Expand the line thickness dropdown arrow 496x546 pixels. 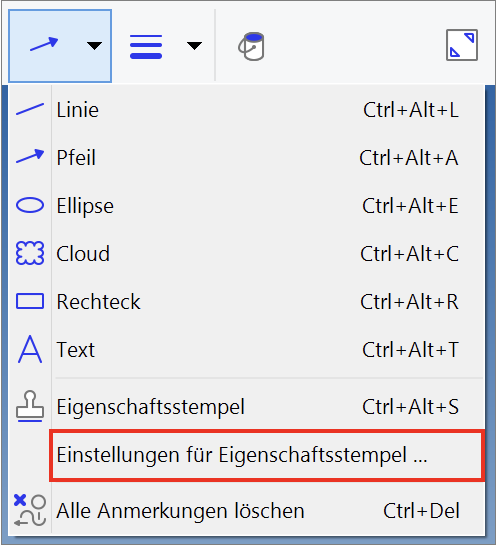pyautogui.click(x=194, y=46)
